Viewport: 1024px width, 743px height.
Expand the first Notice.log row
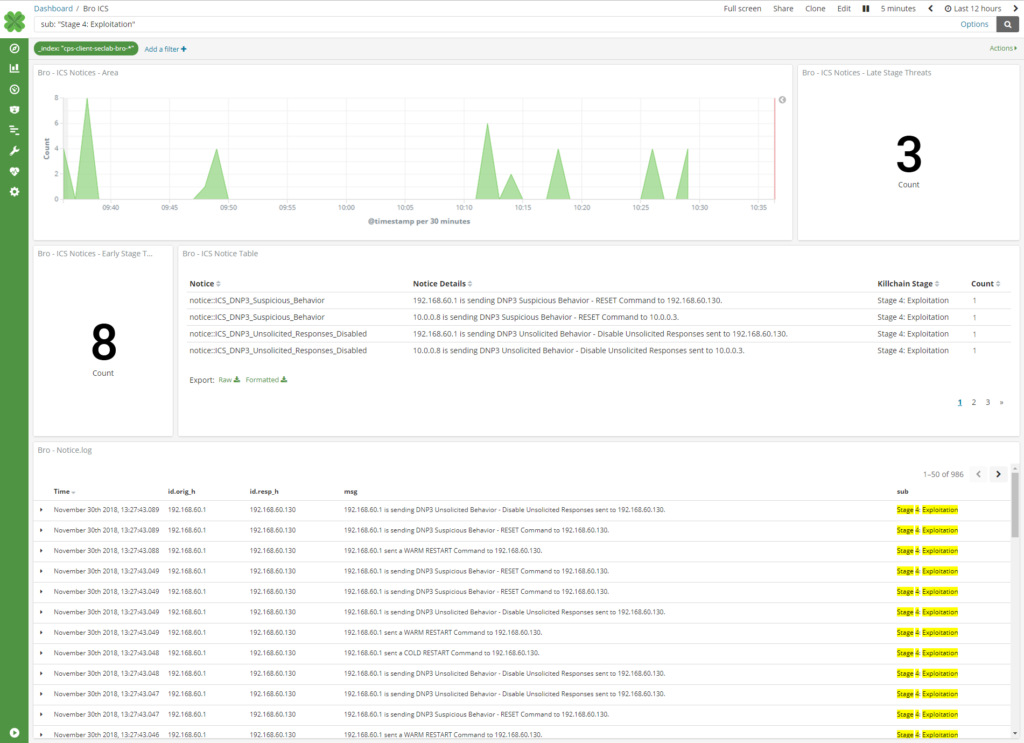[41, 509]
